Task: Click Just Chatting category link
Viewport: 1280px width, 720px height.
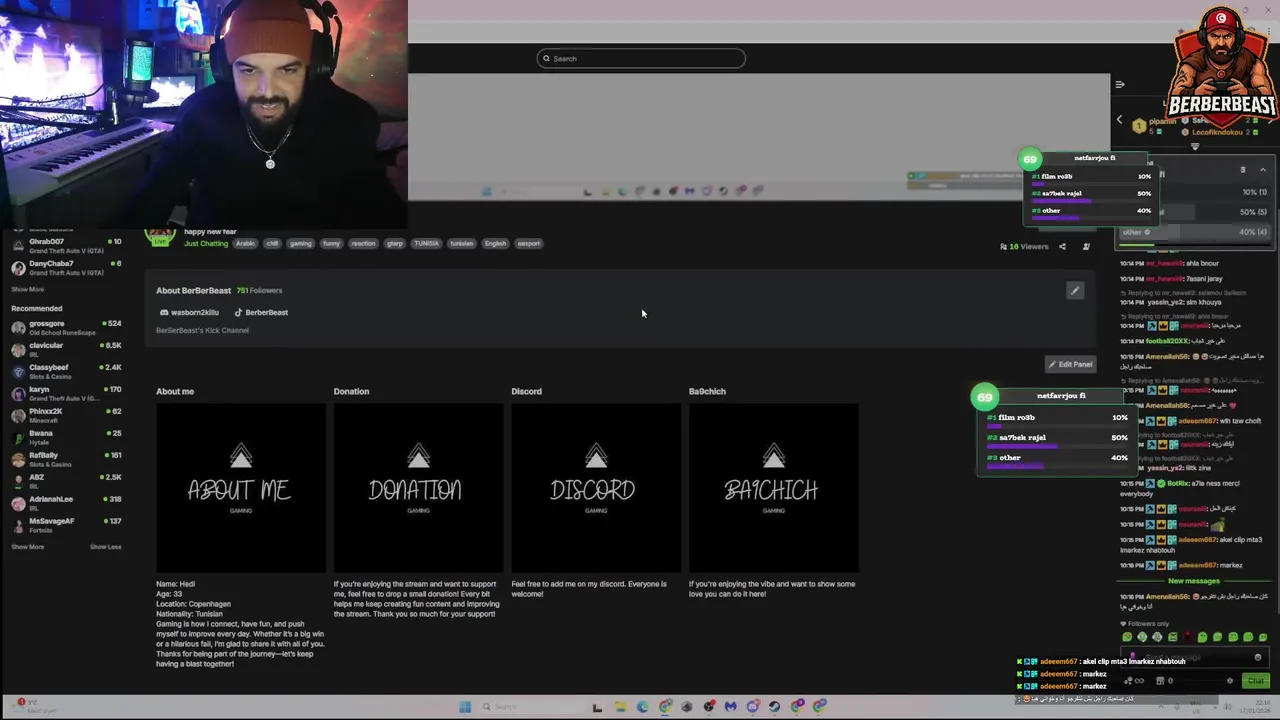Action: point(206,243)
